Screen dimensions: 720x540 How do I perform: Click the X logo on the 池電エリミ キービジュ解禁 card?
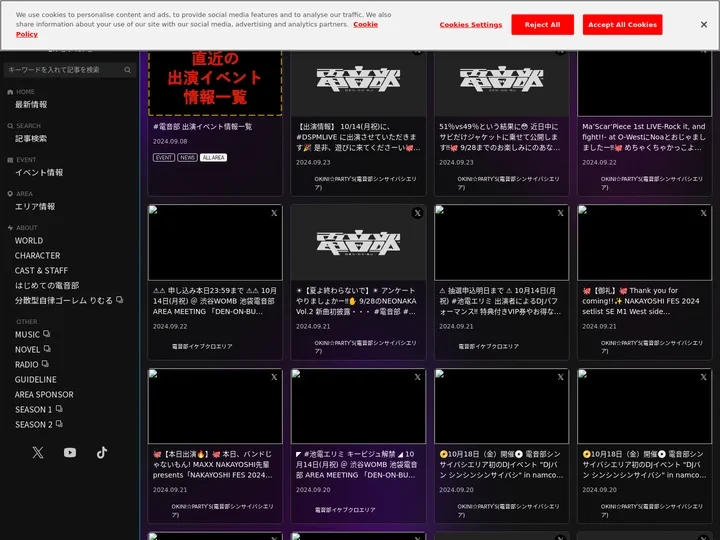point(417,377)
